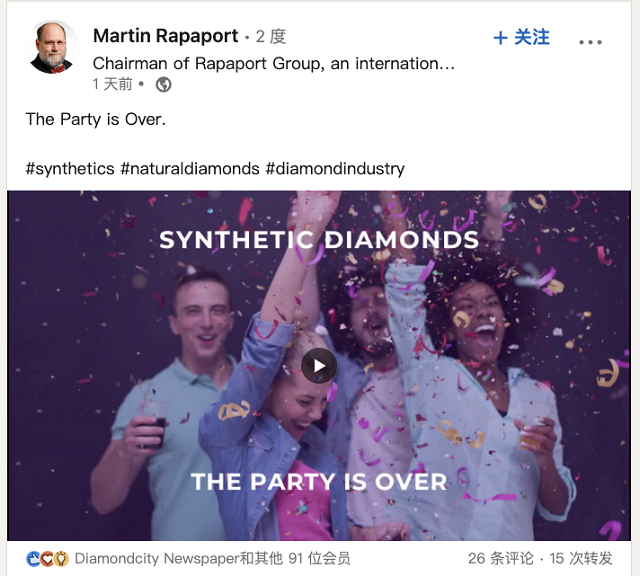Open Martin Rapaport's profile picture
This screenshot has width=640, height=576.
point(52,47)
